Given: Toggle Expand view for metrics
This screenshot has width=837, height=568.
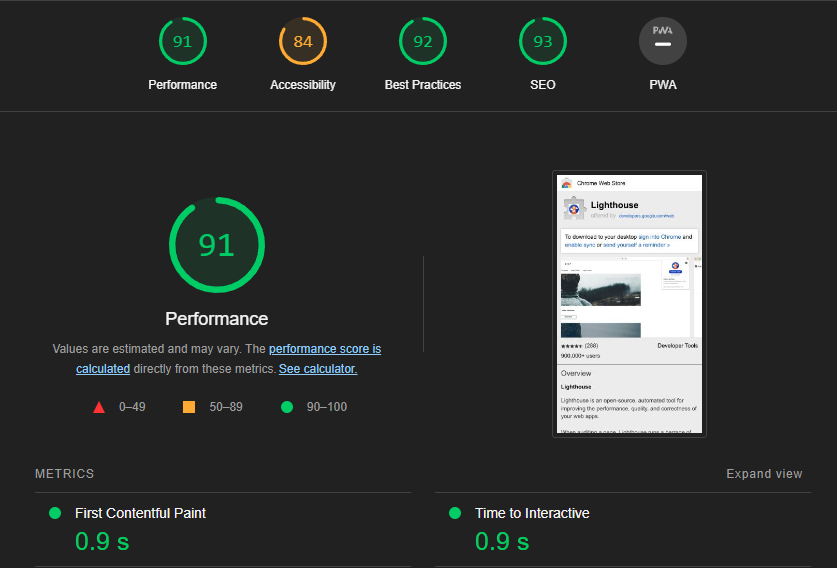Looking at the screenshot, I should tap(764, 474).
